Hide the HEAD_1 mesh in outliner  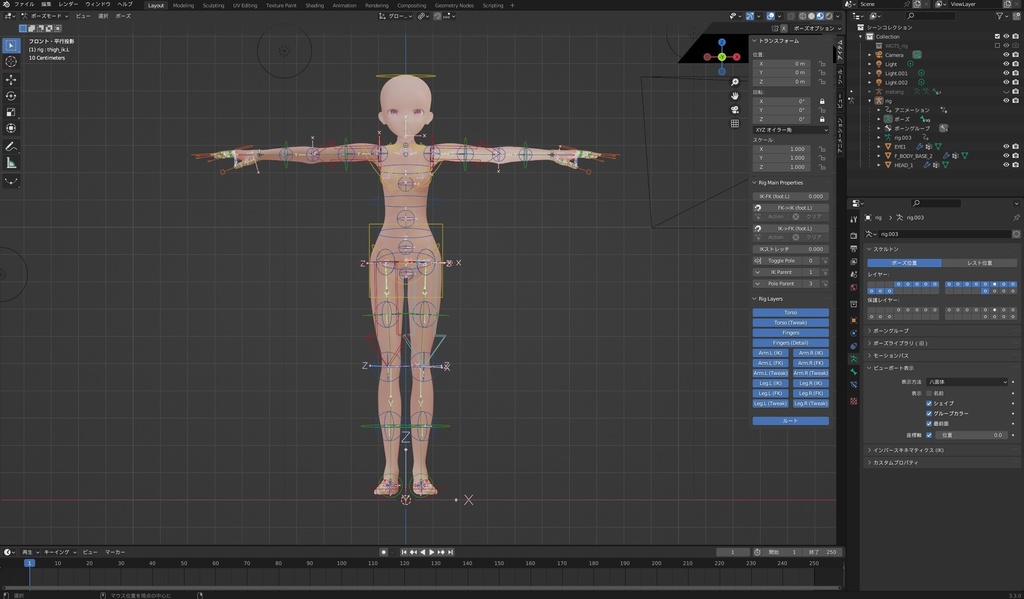pyautogui.click(x=1006, y=165)
